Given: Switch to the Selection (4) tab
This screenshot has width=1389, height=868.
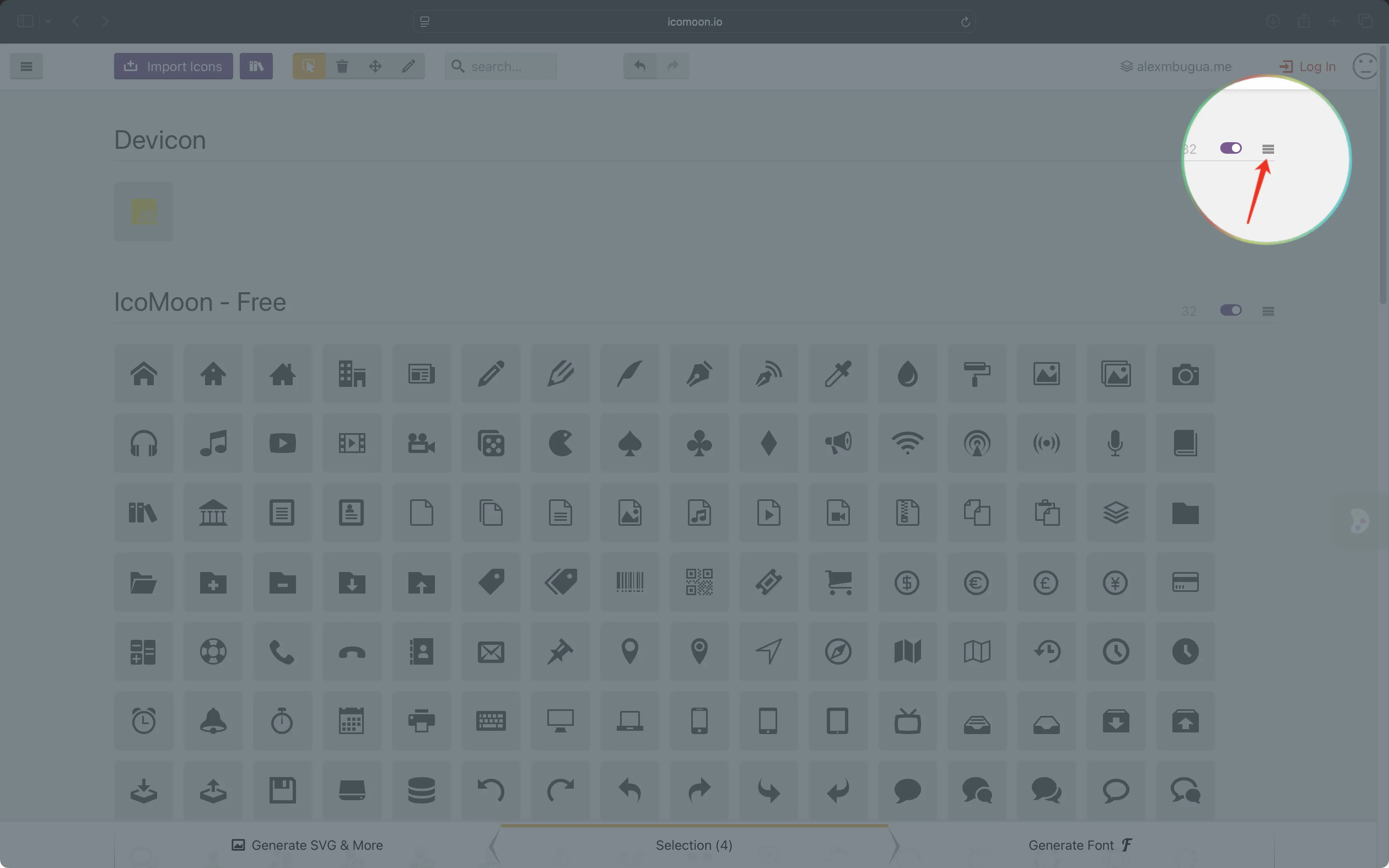Looking at the screenshot, I should 693,844.
